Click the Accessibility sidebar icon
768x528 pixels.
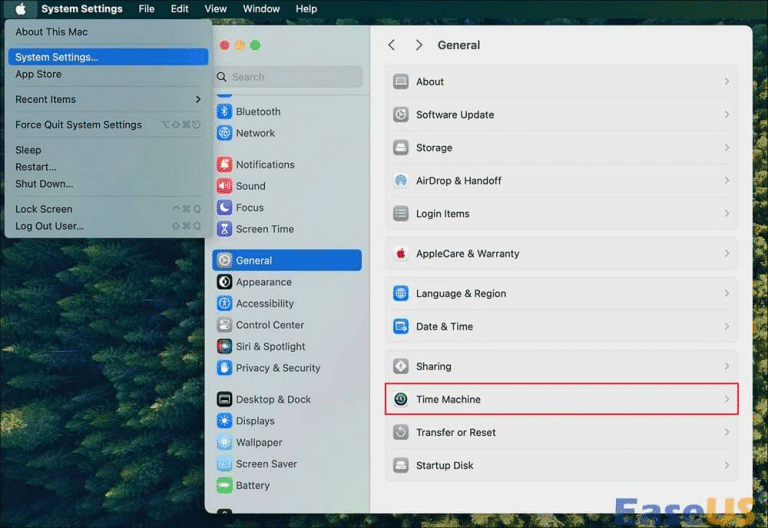point(224,304)
